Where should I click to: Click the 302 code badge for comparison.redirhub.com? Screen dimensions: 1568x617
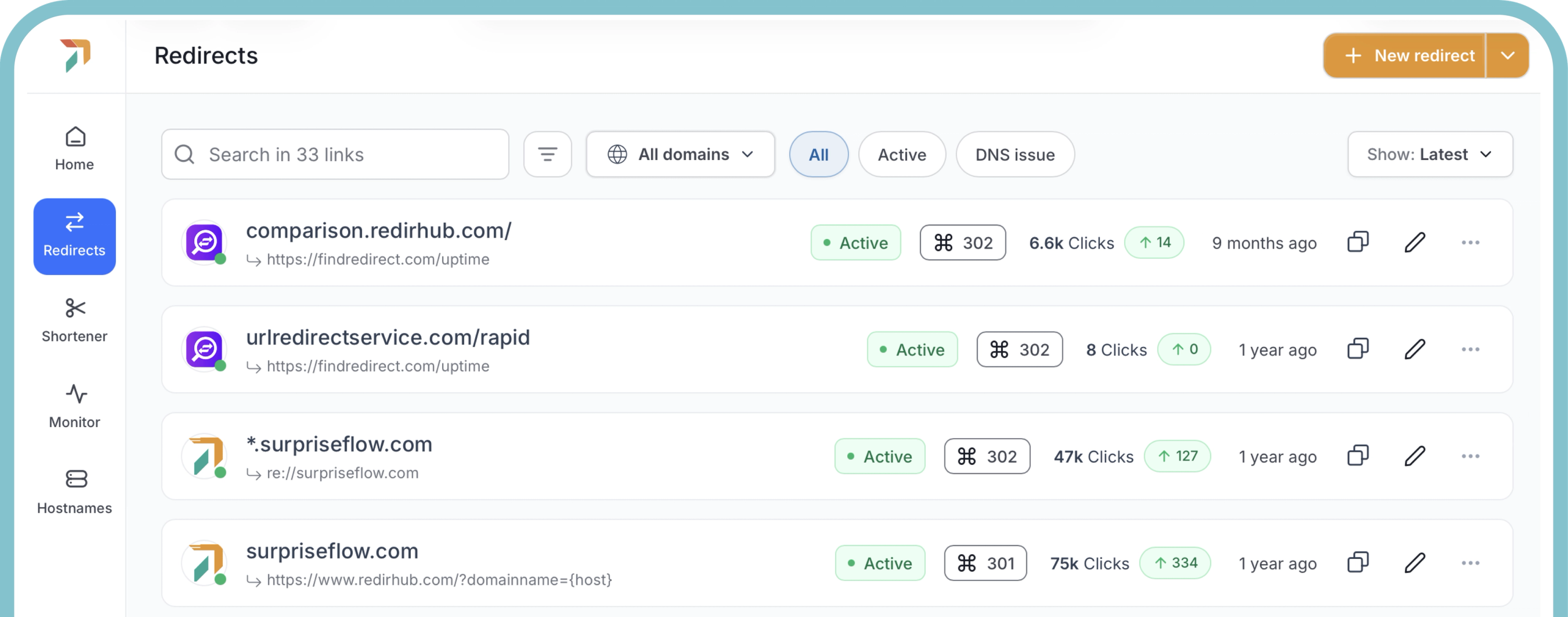pos(962,243)
